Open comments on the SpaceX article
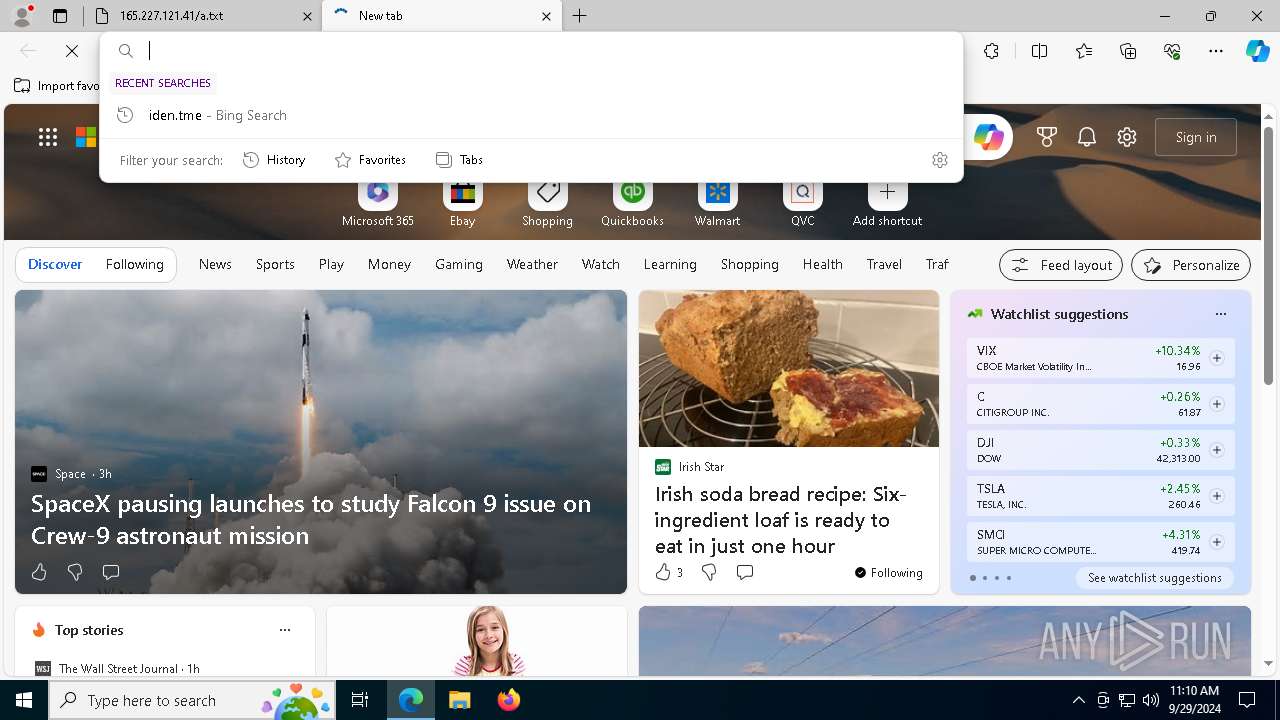Screen dimensions: 1280x720 111,572
